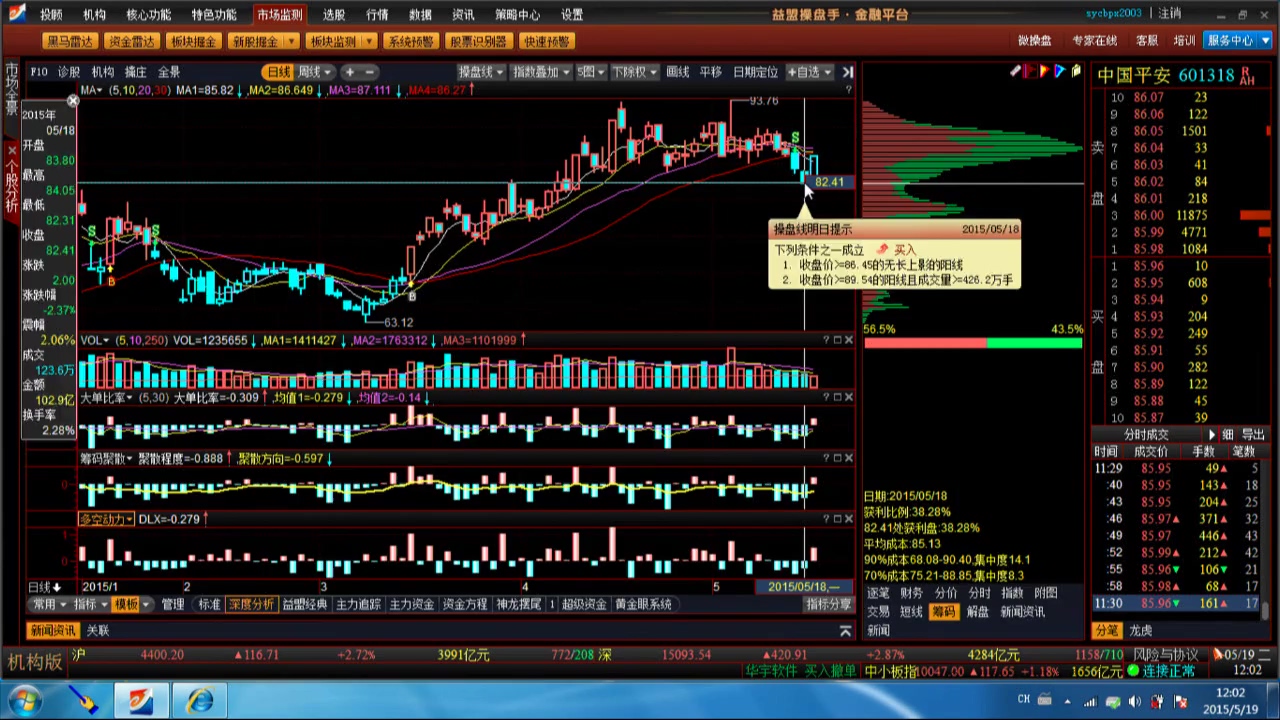Image resolution: width=1280 pixels, height=720 pixels.
Task: Open the 特色功能 menu
Action: (214, 14)
